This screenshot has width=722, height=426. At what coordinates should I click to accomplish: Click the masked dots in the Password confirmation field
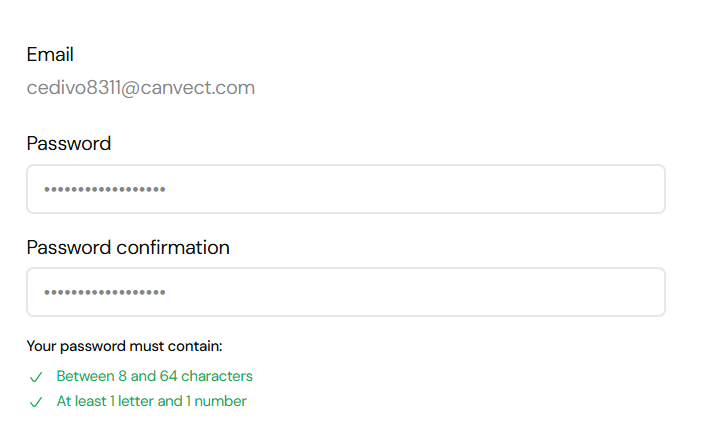[104, 292]
